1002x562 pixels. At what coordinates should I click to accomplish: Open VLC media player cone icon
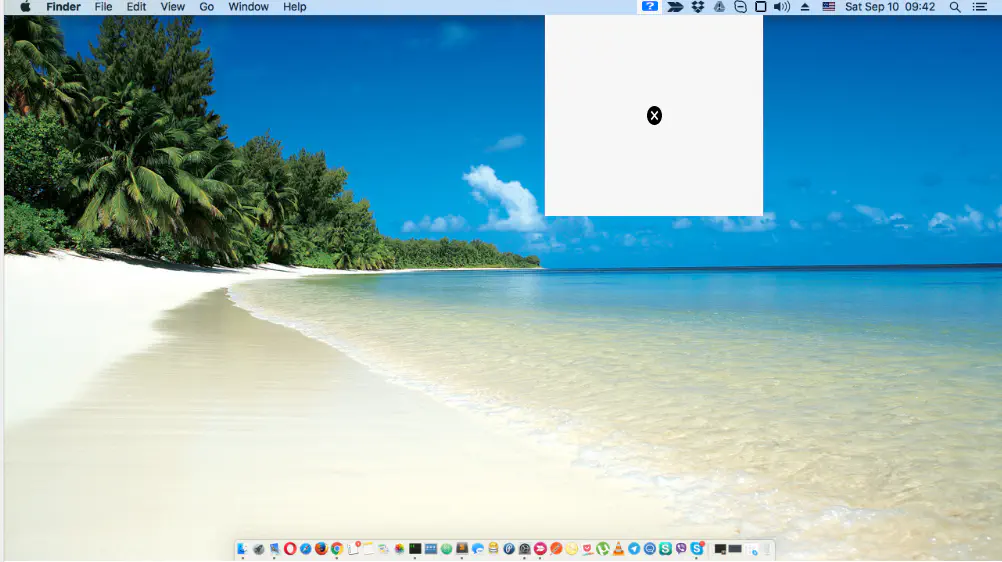pos(619,549)
